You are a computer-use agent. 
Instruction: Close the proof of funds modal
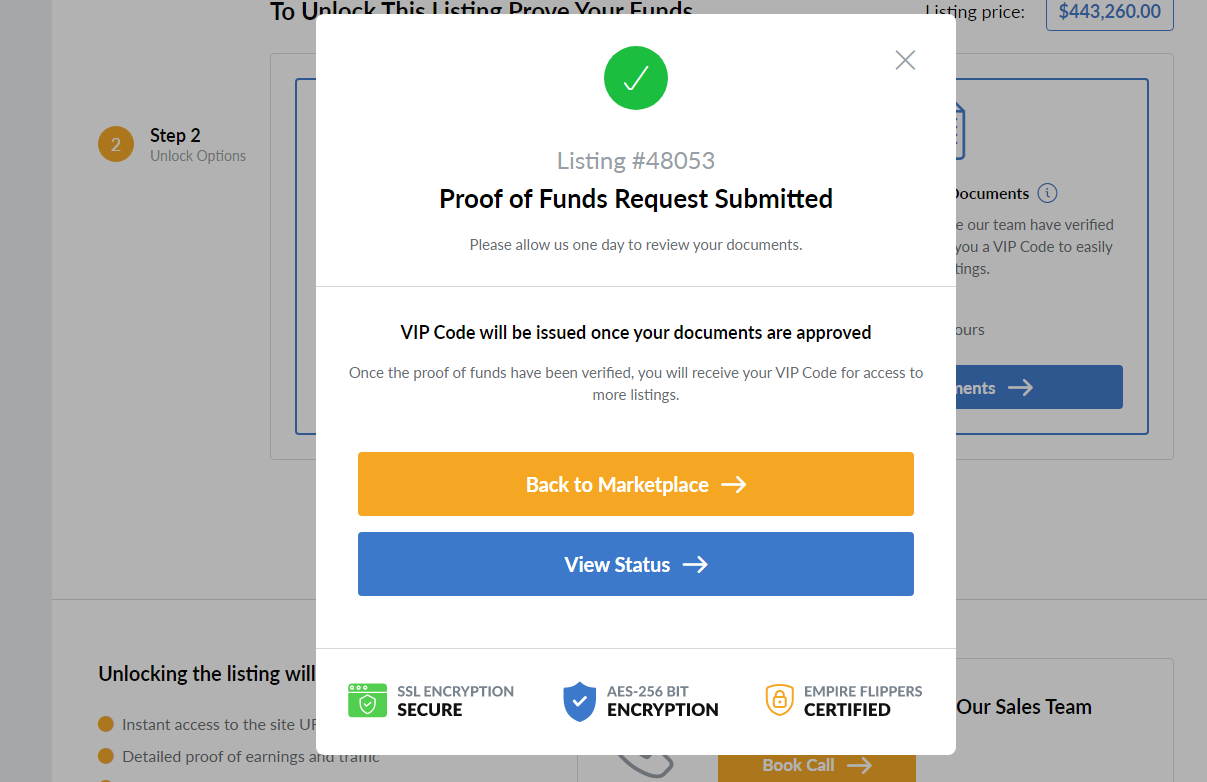pyautogui.click(x=905, y=60)
